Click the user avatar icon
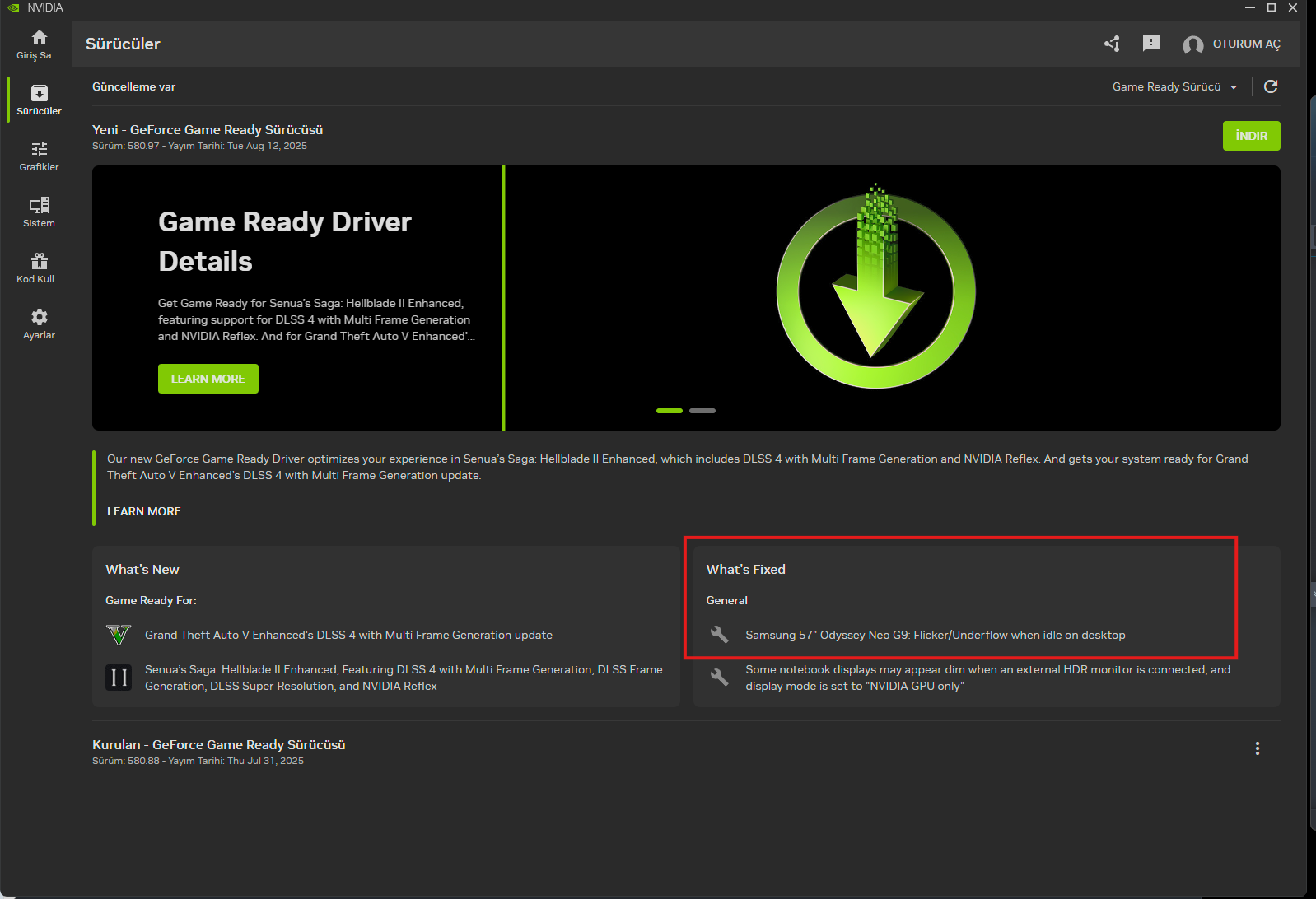 [1192, 44]
